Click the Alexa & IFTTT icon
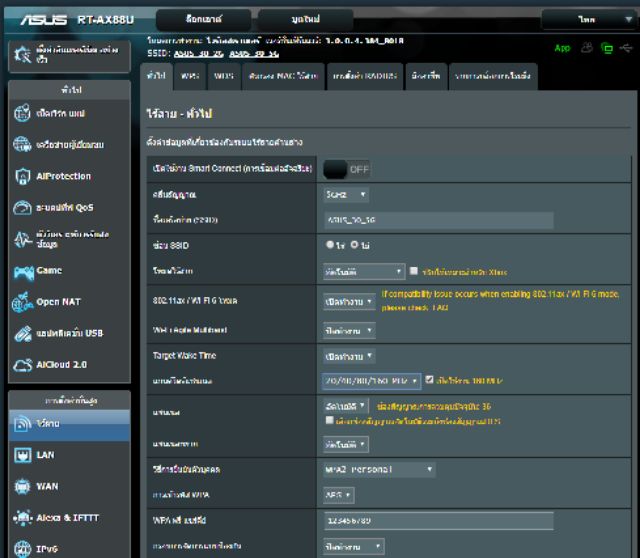Screen dimensions: 640x558 (22, 517)
